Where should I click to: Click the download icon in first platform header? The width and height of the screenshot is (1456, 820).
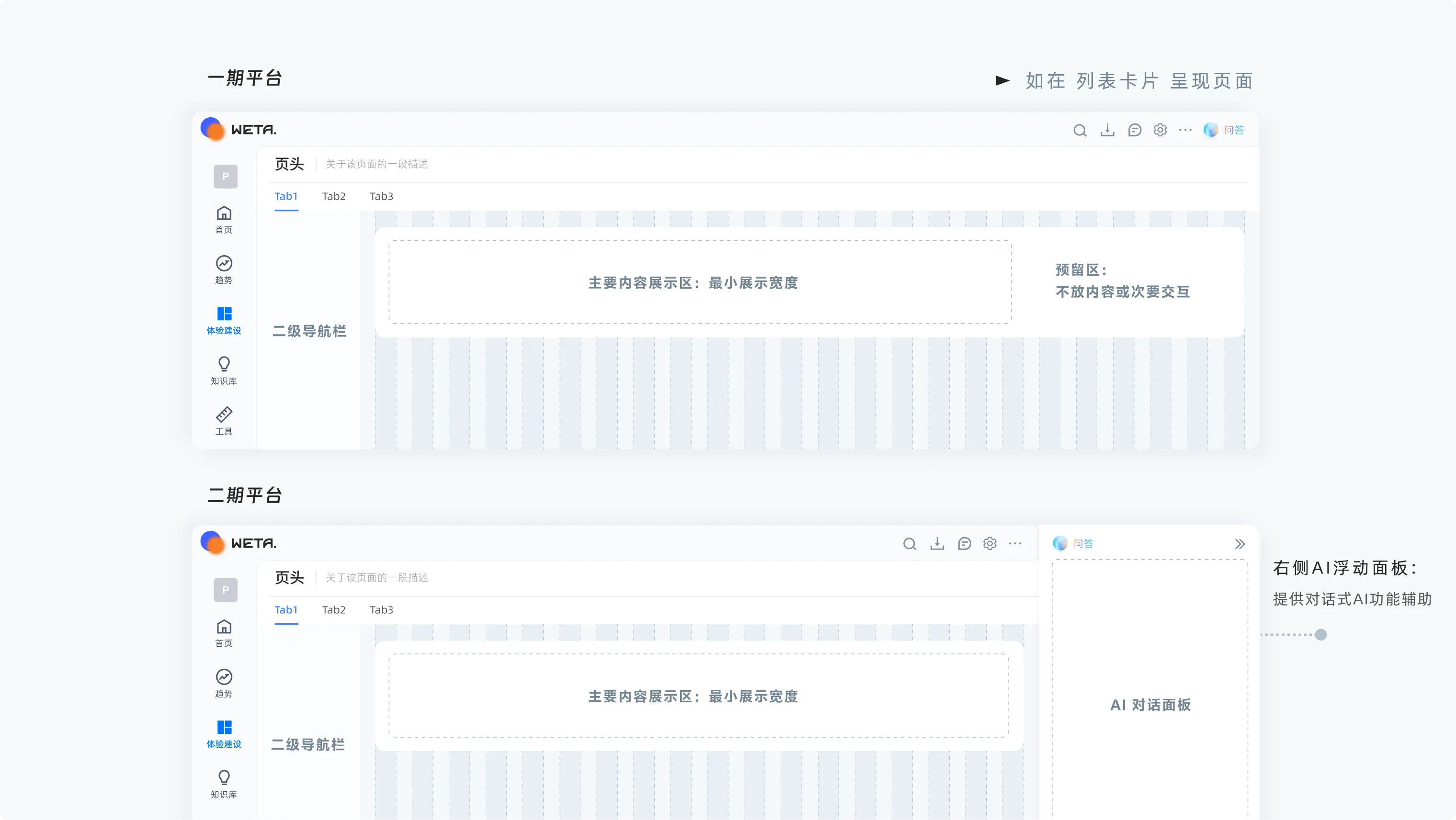pos(1107,131)
